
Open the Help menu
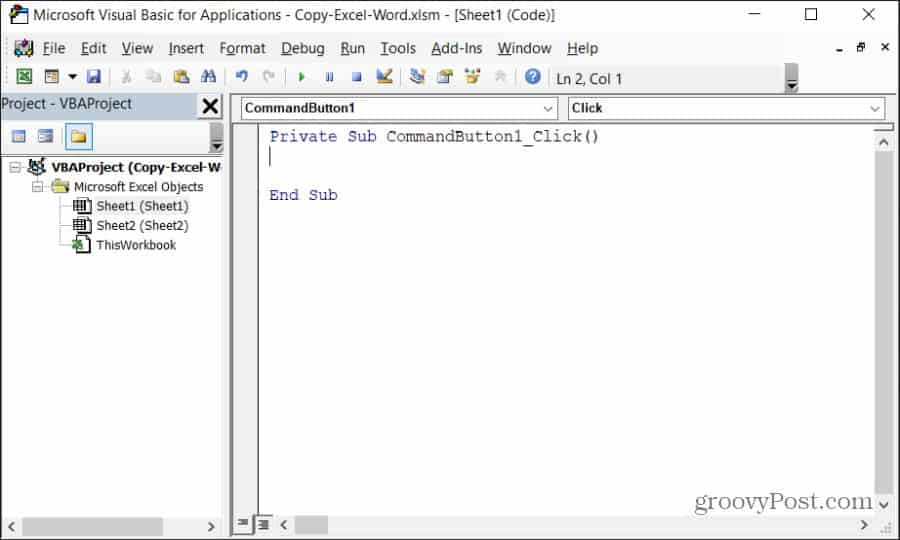click(x=583, y=49)
